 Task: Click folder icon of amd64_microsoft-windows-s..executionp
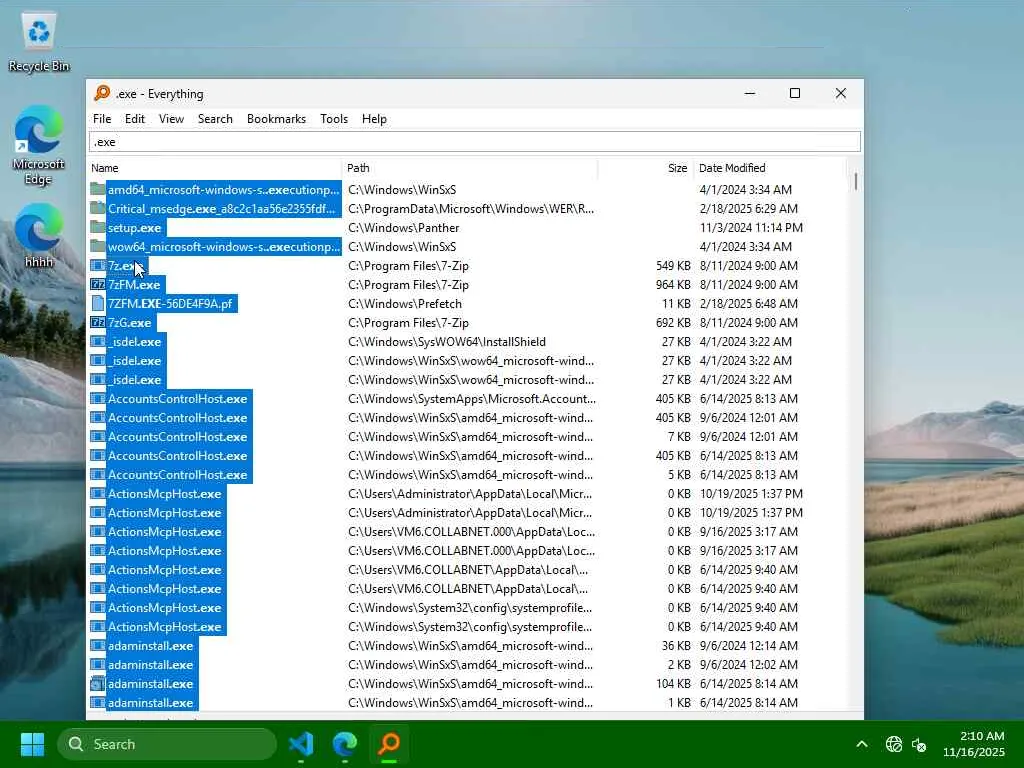(97, 189)
